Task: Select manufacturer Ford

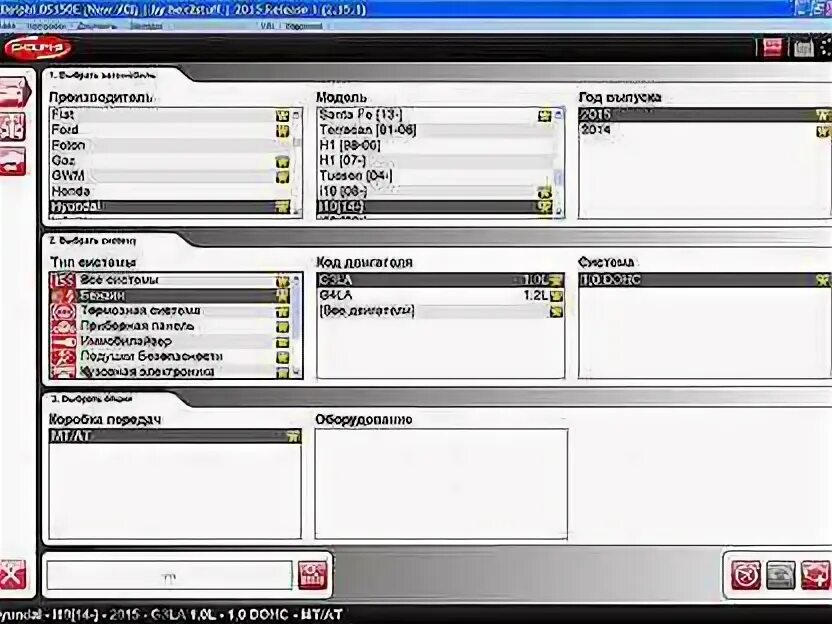Action: click(170, 130)
